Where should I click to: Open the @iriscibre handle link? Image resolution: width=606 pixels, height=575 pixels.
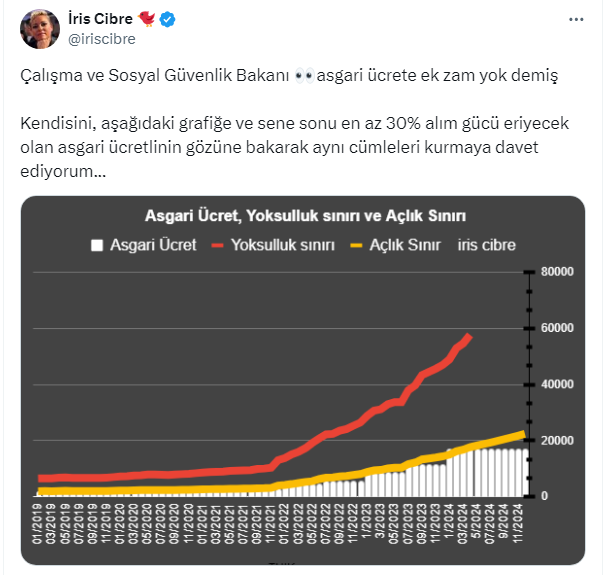click(x=100, y=39)
